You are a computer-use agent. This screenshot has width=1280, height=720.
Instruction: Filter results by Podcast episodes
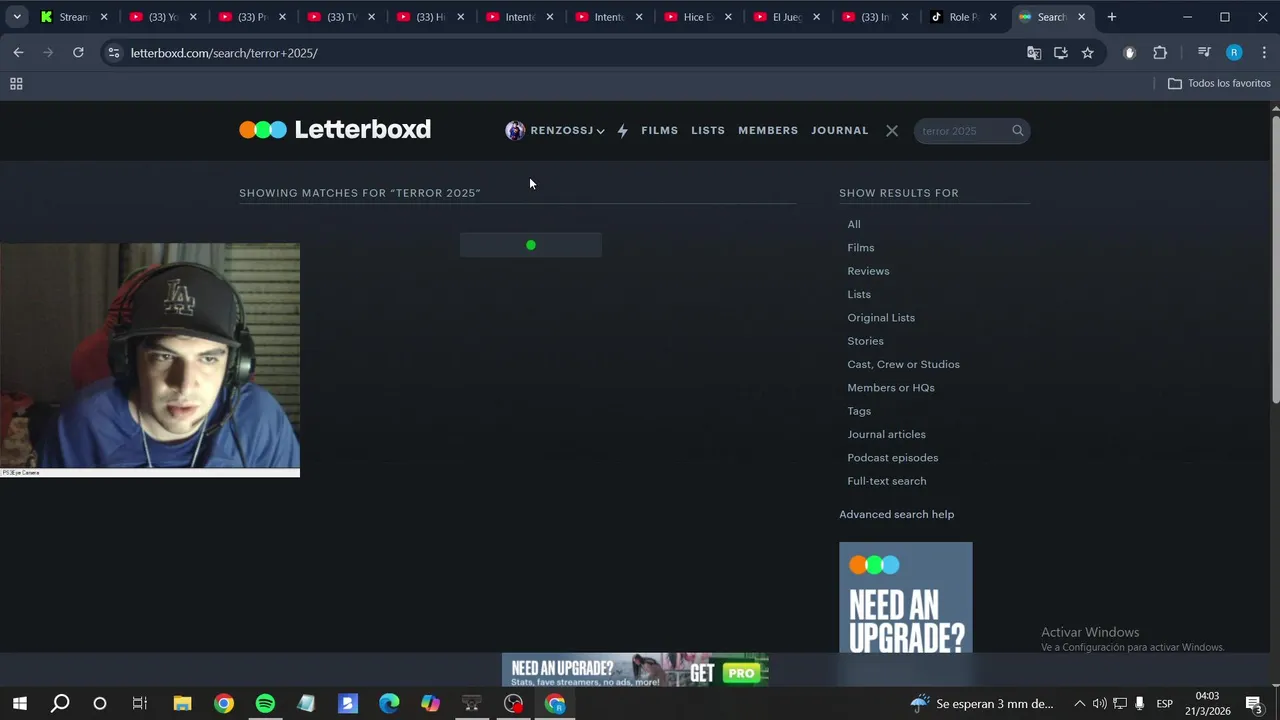893,458
